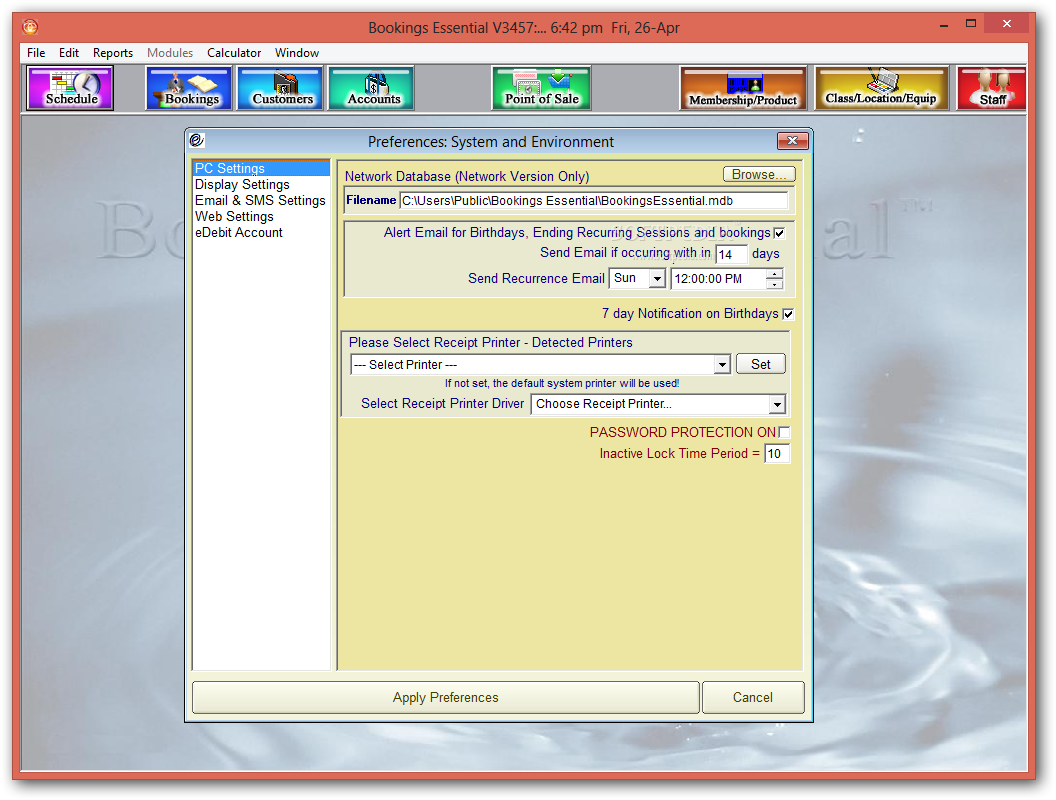Click Inactive Lock Time Period field
The image size is (1056, 800).
click(x=777, y=454)
